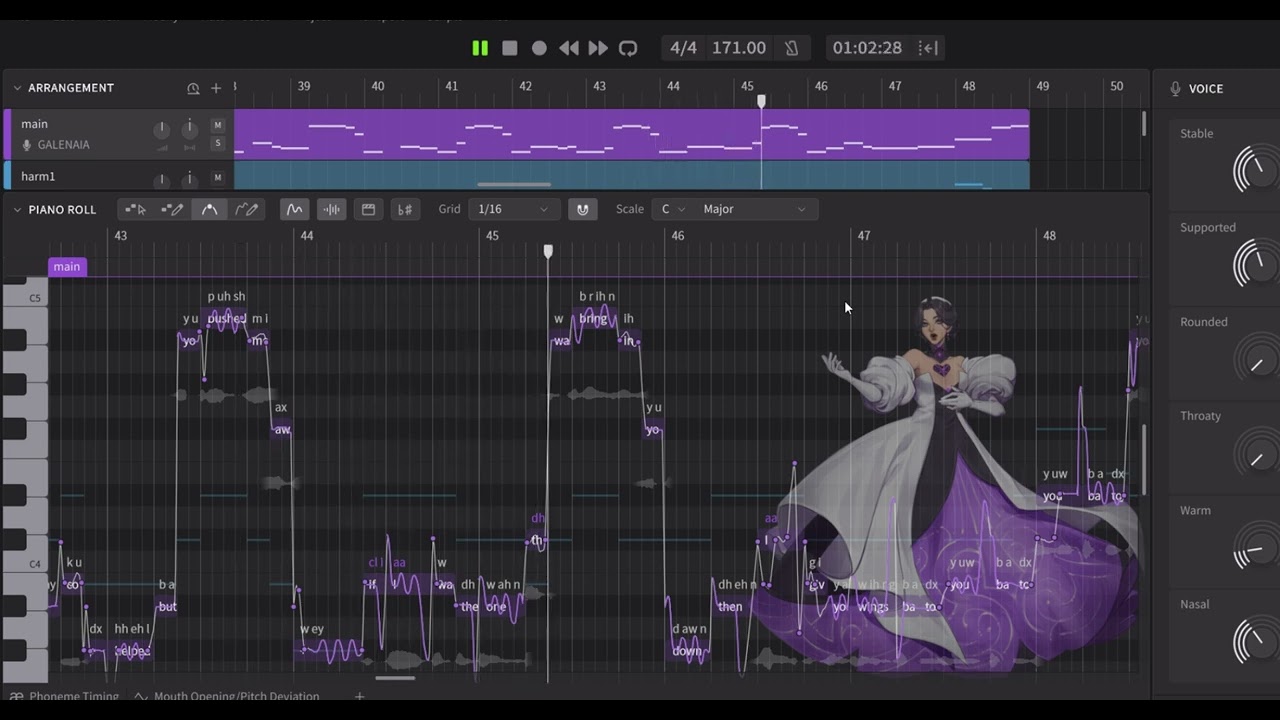Toggle pitch curve display icon
This screenshot has height=720, width=1280.
click(x=294, y=209)
